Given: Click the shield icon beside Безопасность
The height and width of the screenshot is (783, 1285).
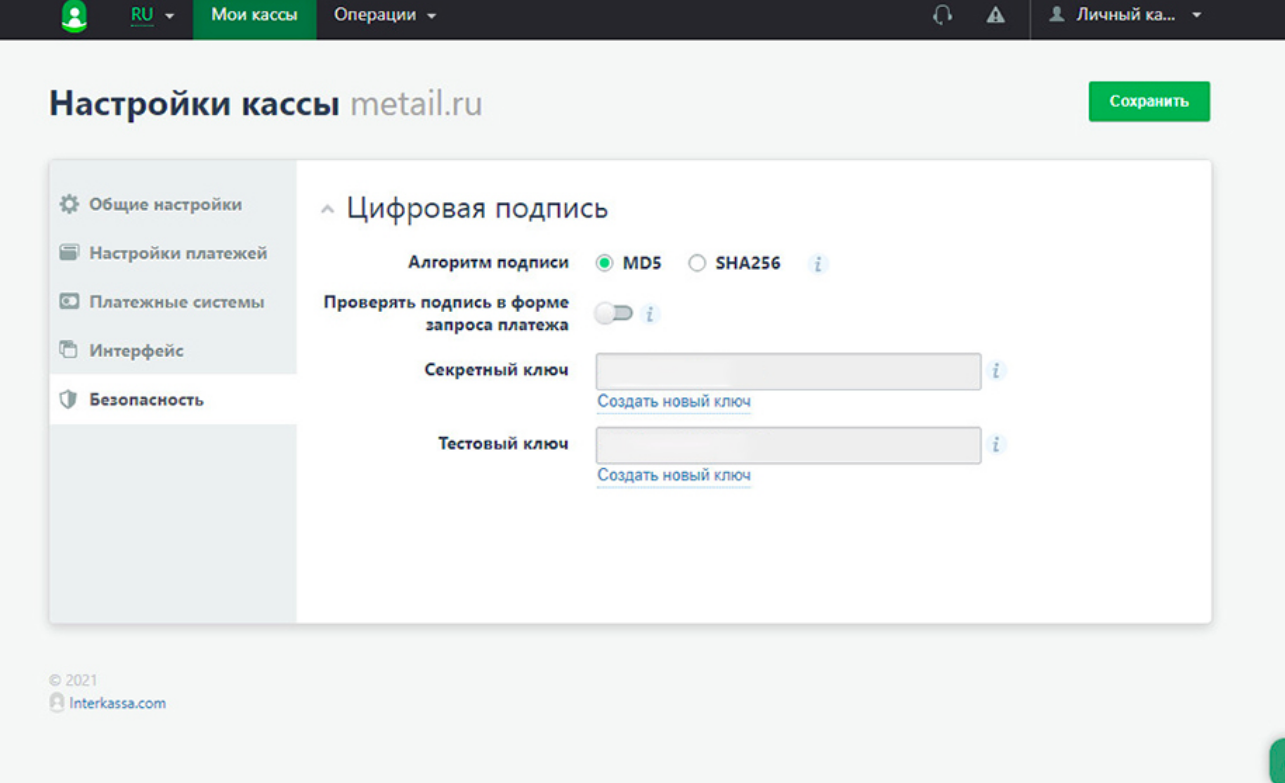Looking at the screenshot, I should tap(68, 399).
